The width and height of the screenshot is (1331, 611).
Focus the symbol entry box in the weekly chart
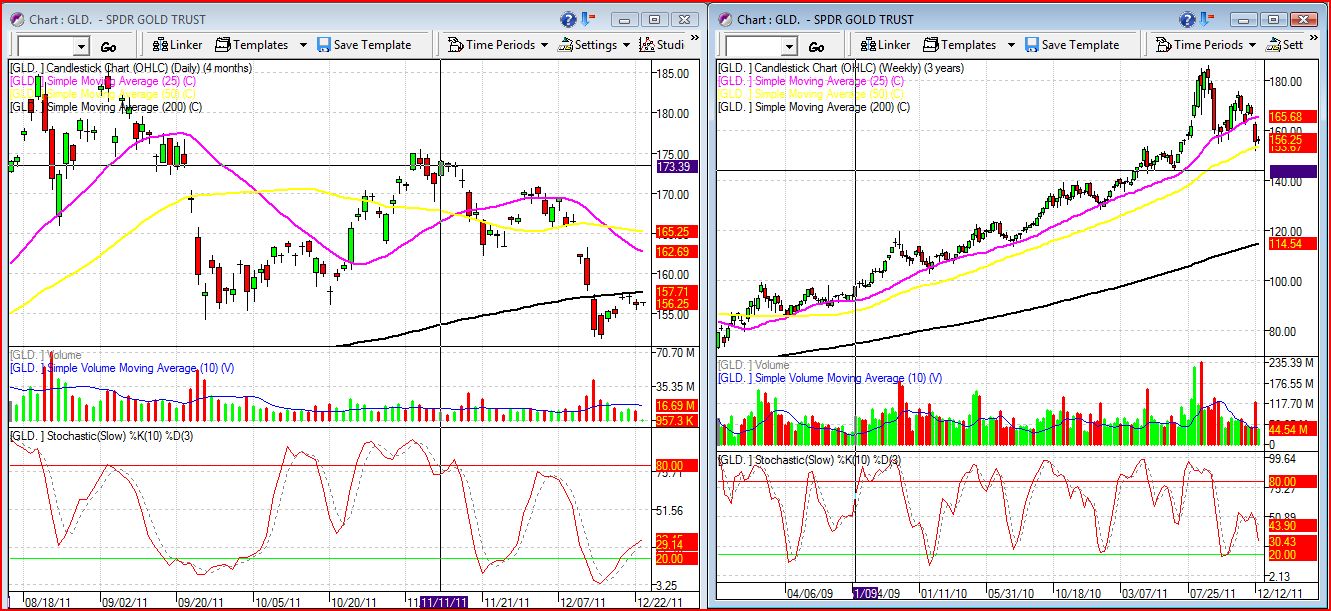[753, 46]
